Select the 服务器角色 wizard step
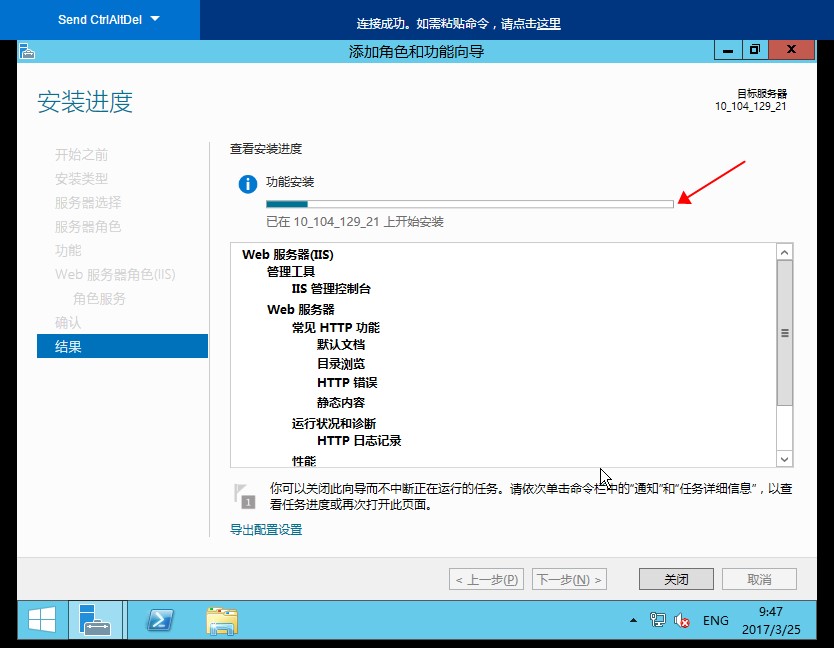The image size is (834, 648). (x=88, y=227)
